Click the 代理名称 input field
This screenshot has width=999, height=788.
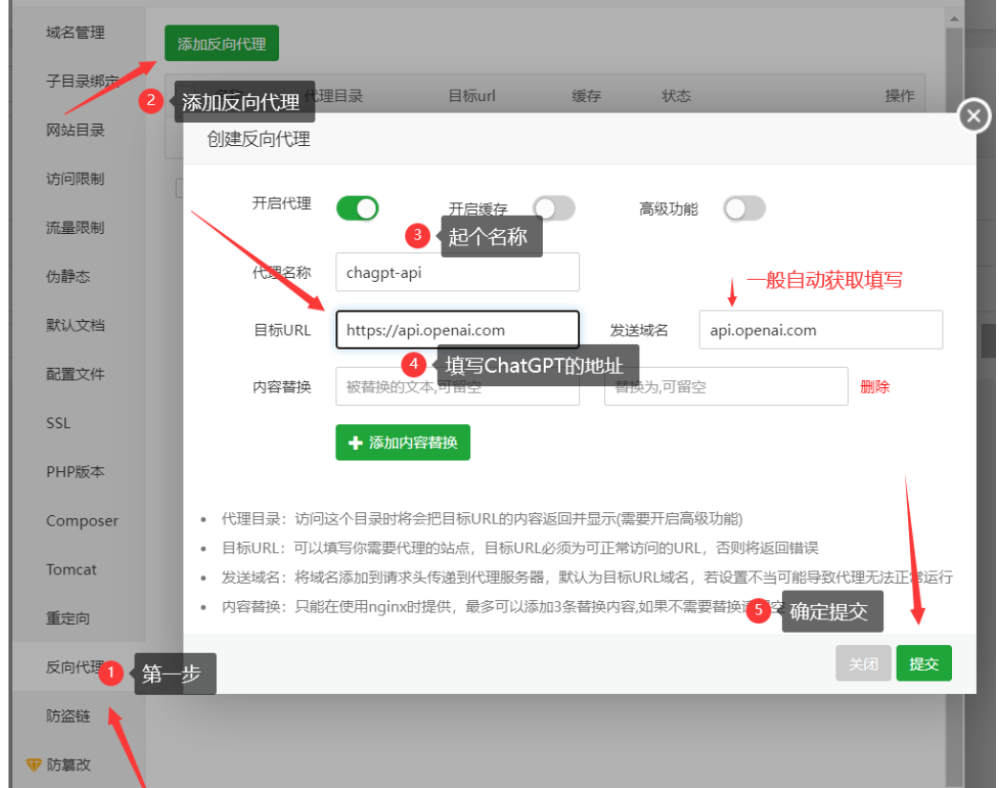(457, 272)
